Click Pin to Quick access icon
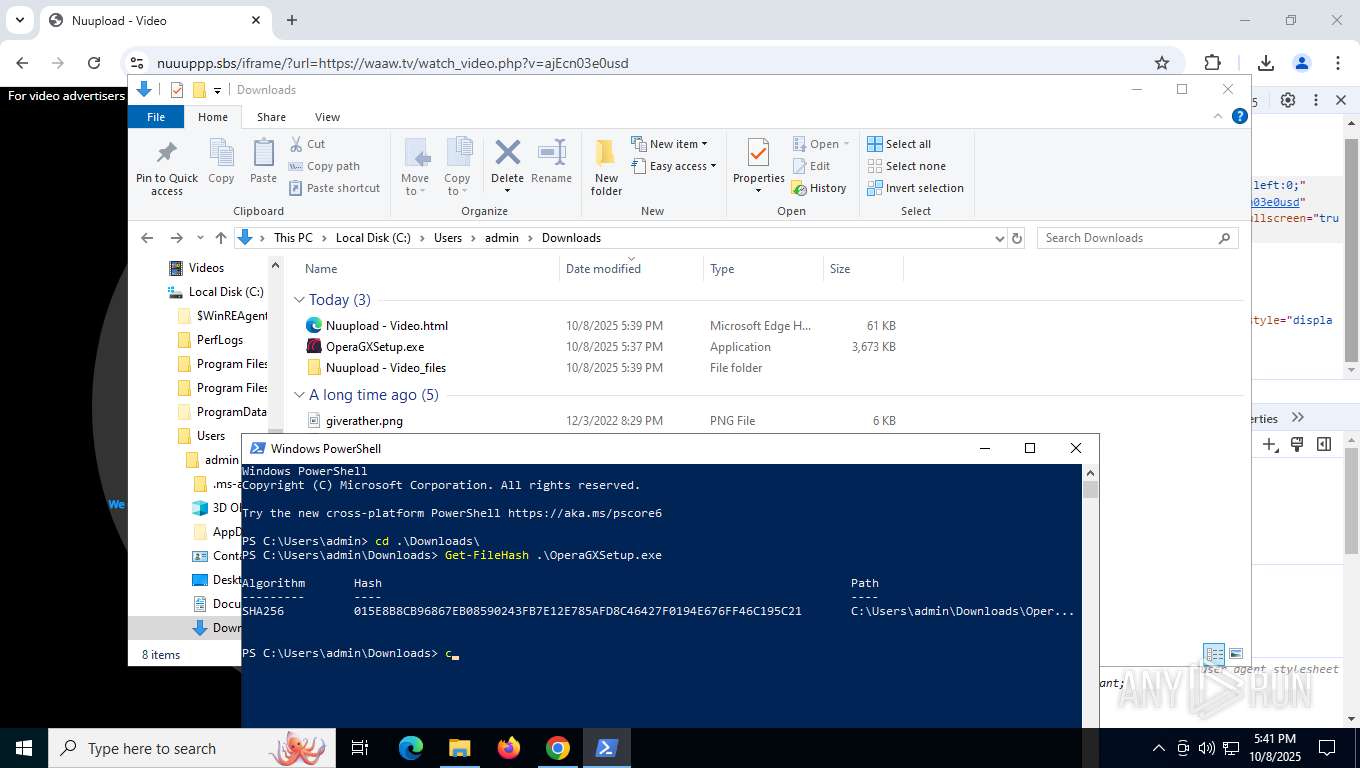This screenshot has height=768, width=1360. click(x=167, y=167)
